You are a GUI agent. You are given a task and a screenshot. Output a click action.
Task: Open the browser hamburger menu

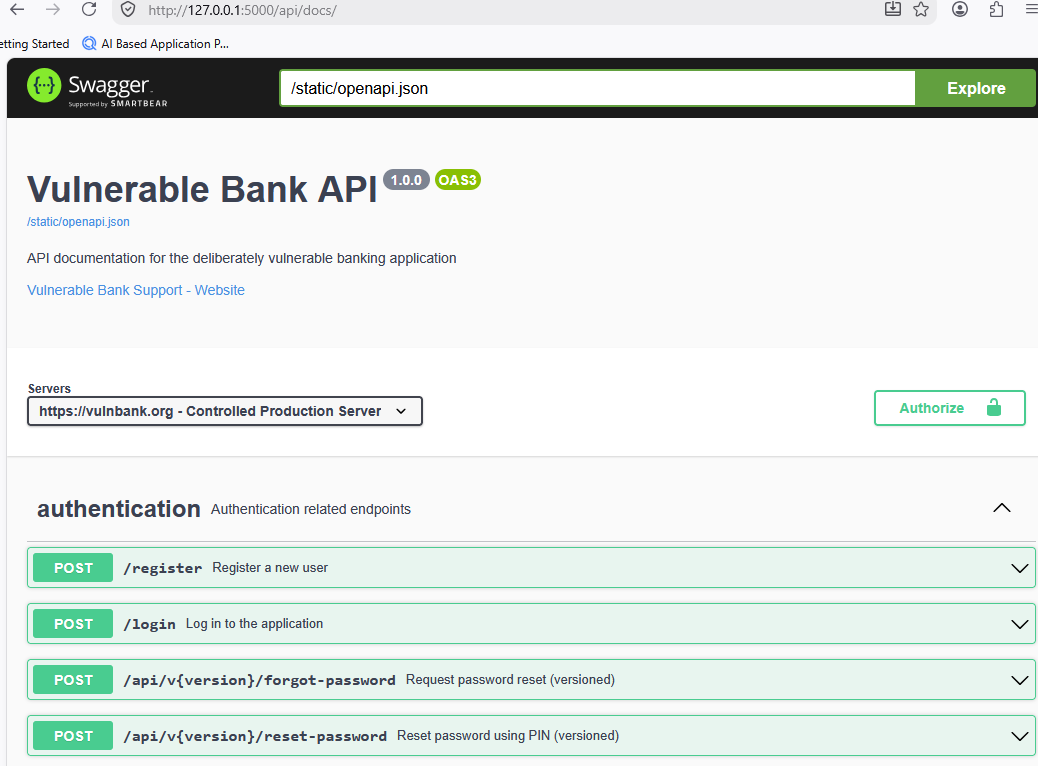[1031, 9]
